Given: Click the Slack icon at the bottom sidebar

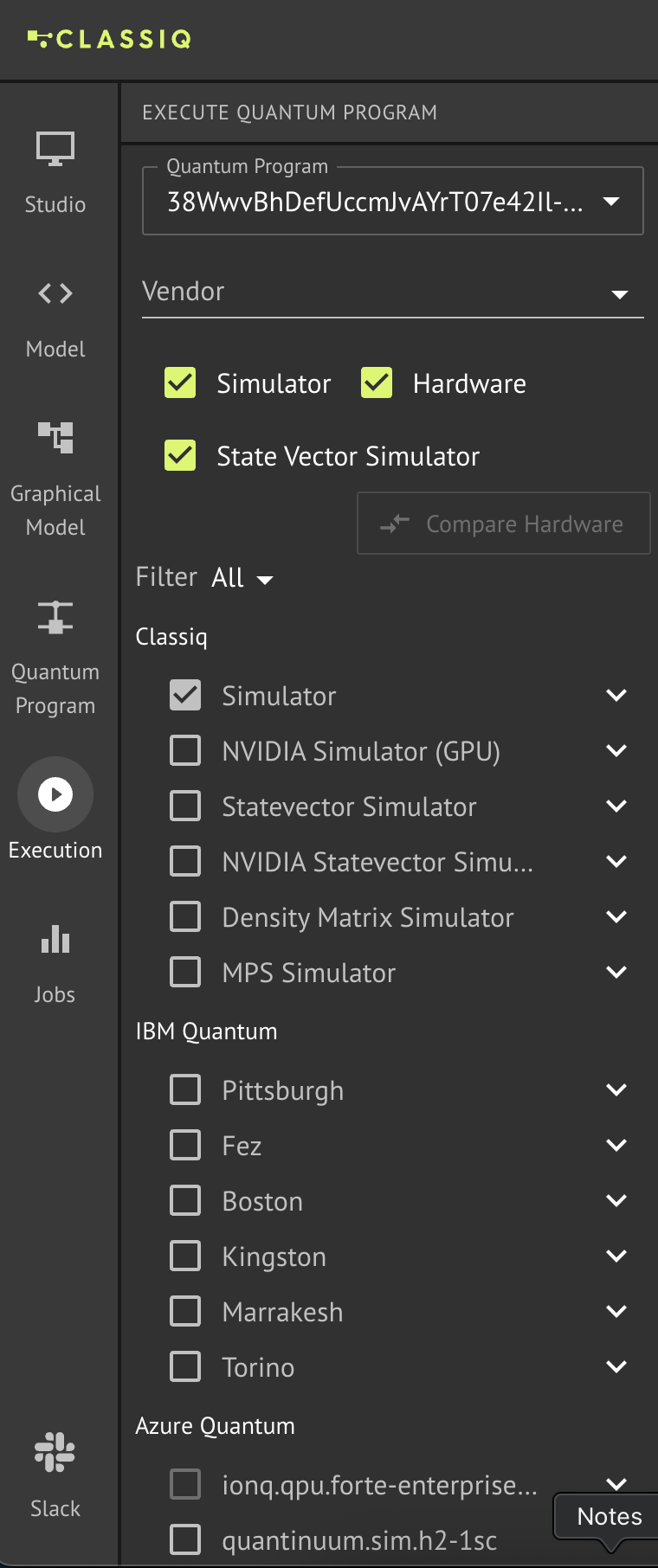Looking at the screenshot, I should coord(55,1451).
